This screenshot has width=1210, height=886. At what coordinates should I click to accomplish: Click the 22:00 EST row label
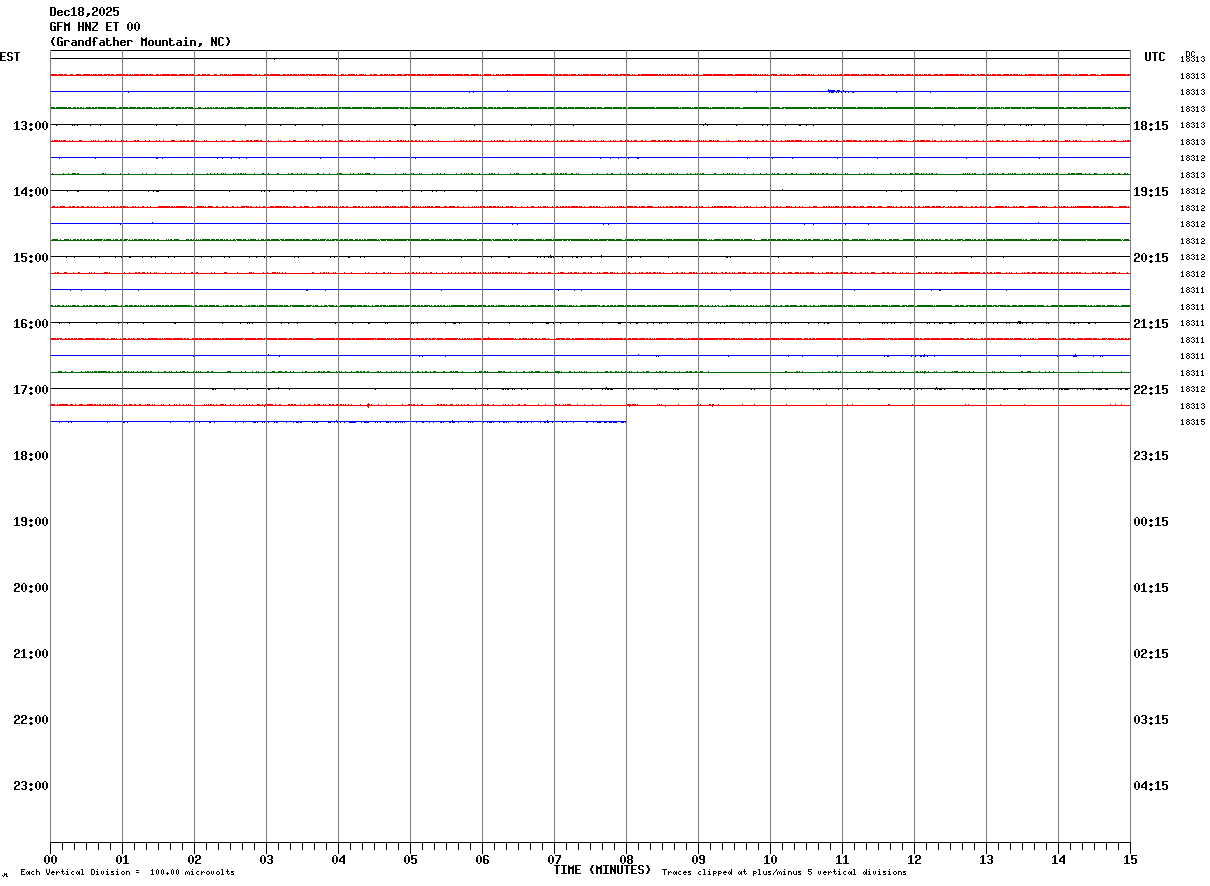[x=31, y=719]
